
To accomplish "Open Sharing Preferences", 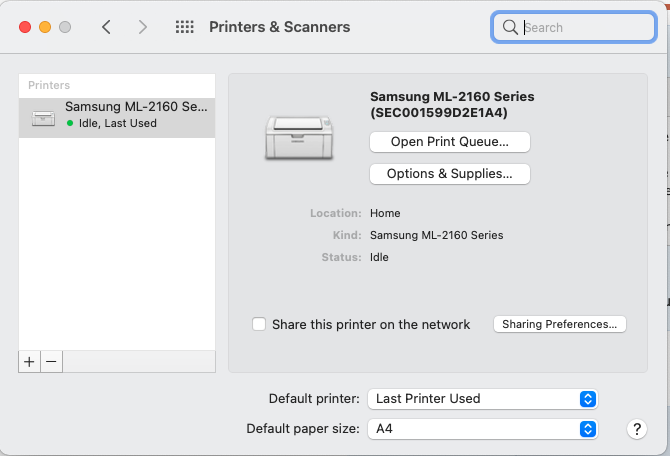I will 560,324.
